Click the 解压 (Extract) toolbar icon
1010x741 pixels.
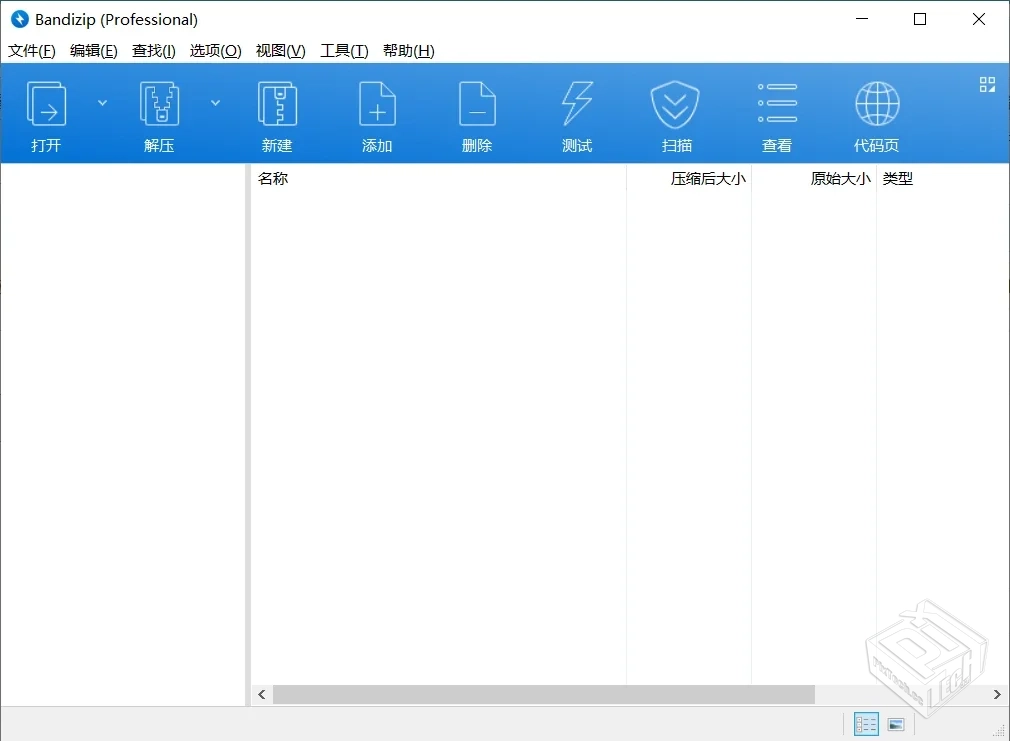(159, 105)
